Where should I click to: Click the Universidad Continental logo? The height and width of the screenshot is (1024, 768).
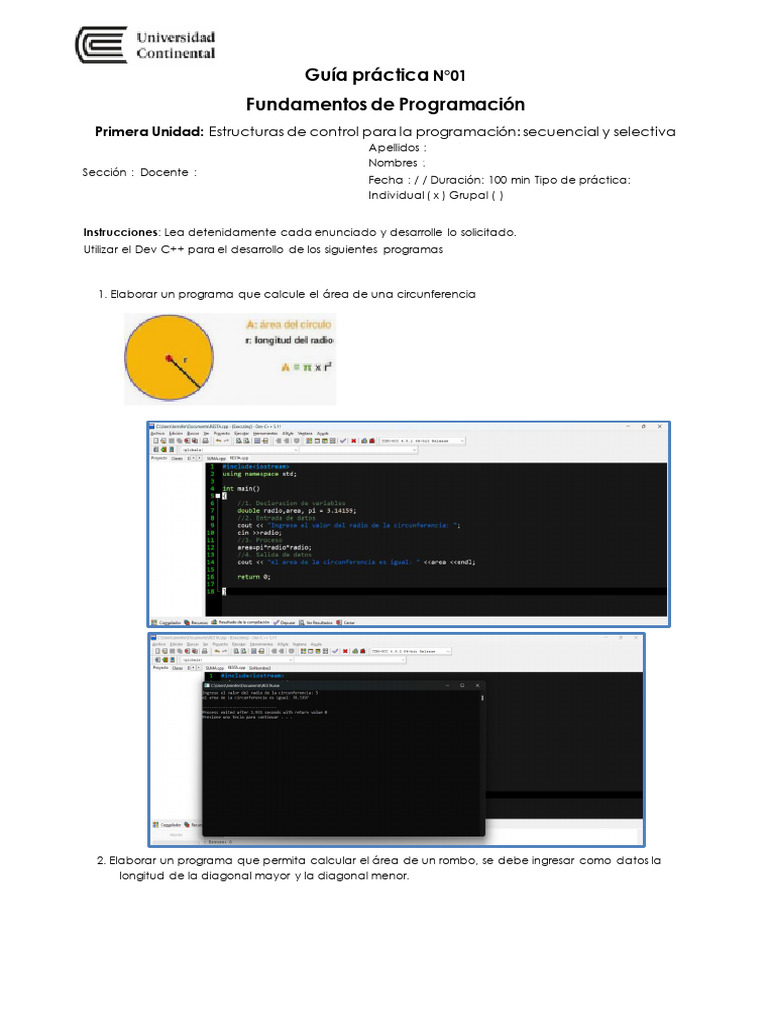pyautogui.click(x=145, y=45)
